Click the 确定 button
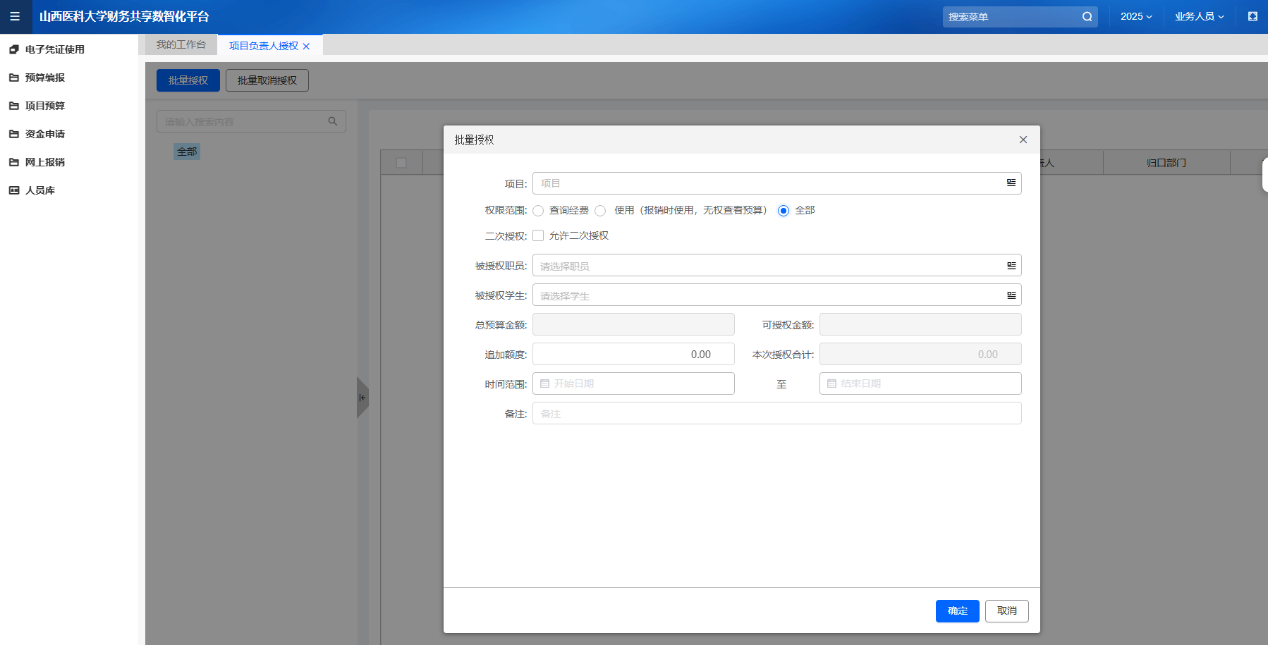The image size is (1268, 645). [957, 611]
